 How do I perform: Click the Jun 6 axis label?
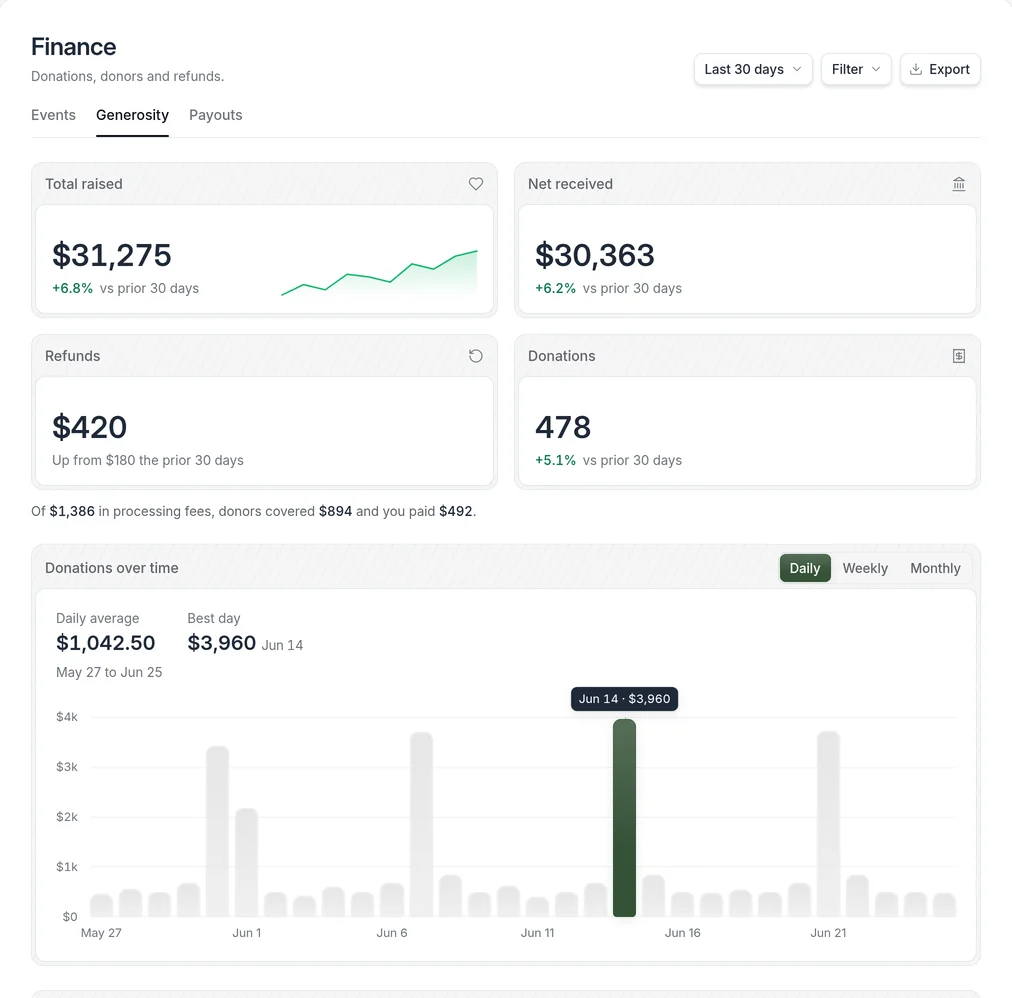click(x=392, y=933)
